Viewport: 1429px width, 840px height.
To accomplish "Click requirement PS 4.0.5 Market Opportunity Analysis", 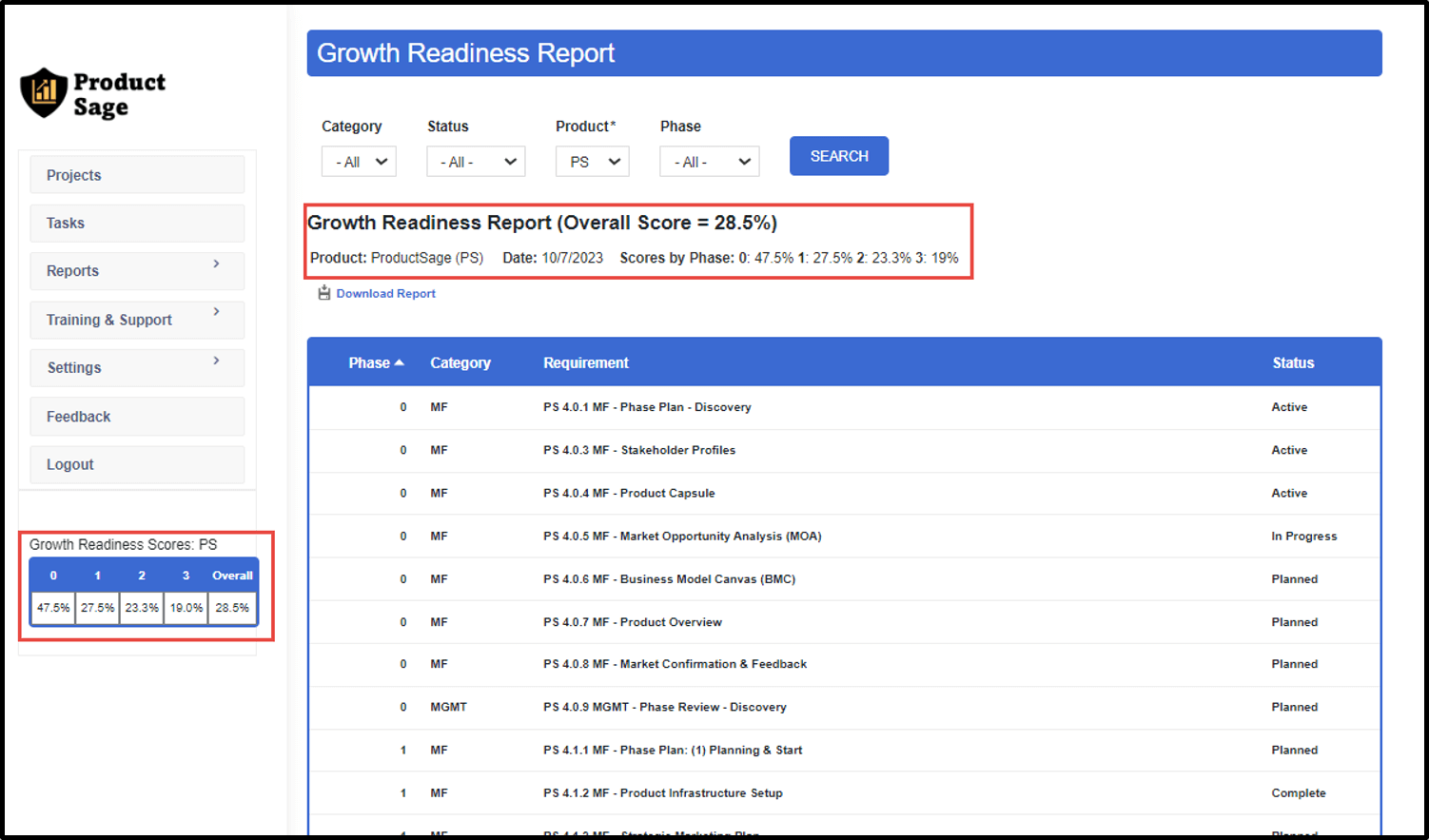I will 682,537.
